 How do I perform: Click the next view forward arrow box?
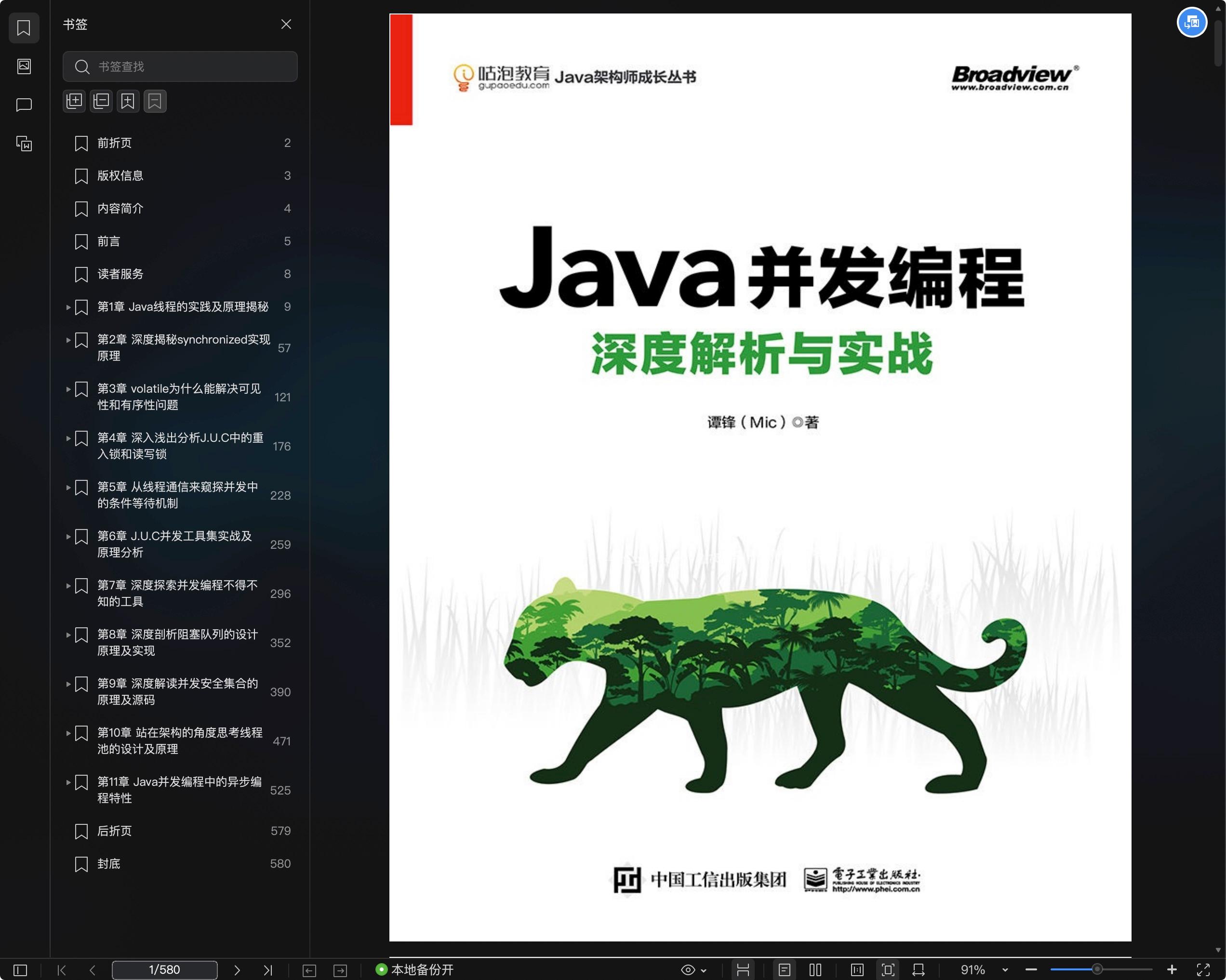[340, 970]
